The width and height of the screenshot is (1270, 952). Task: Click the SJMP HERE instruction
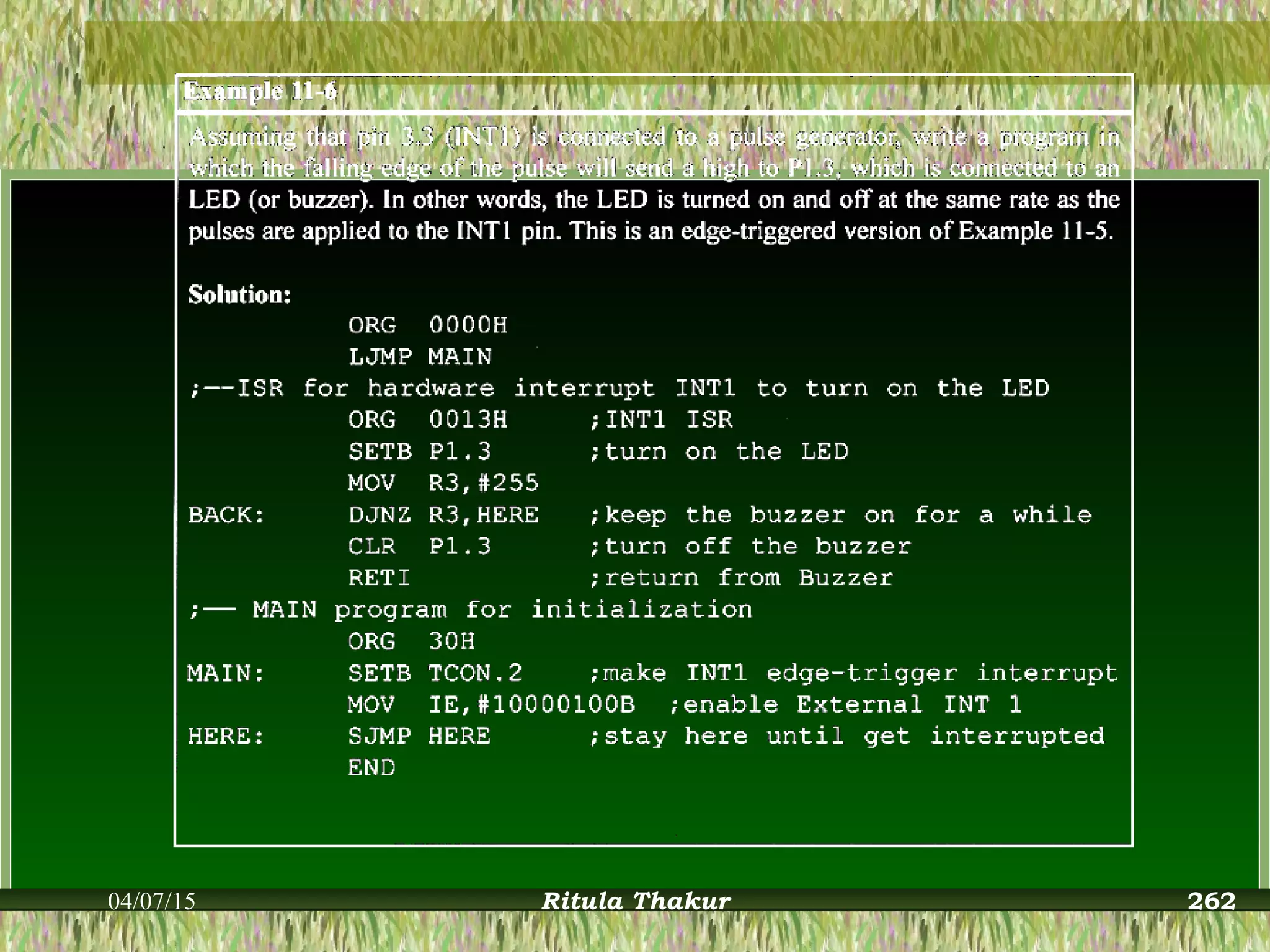(x=419, y=736)
